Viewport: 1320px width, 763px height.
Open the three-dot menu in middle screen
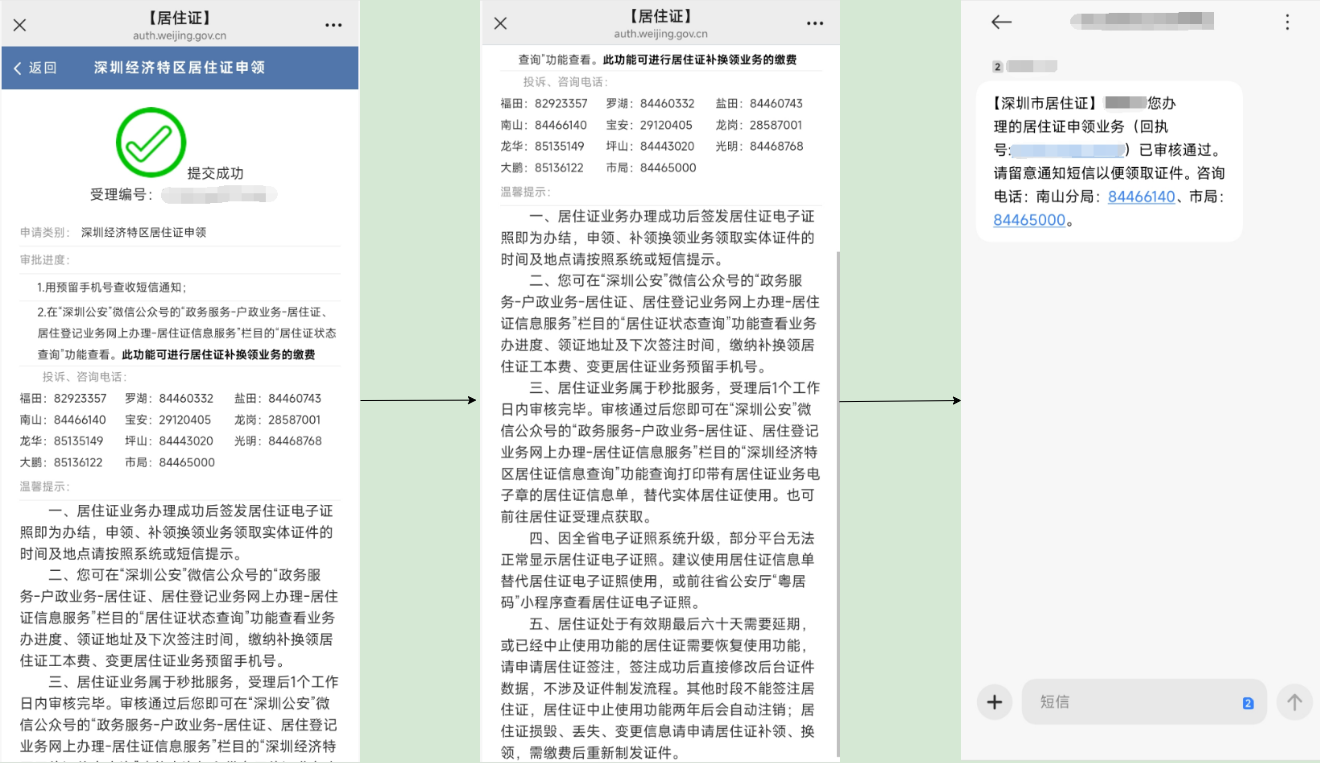(815, 23)
